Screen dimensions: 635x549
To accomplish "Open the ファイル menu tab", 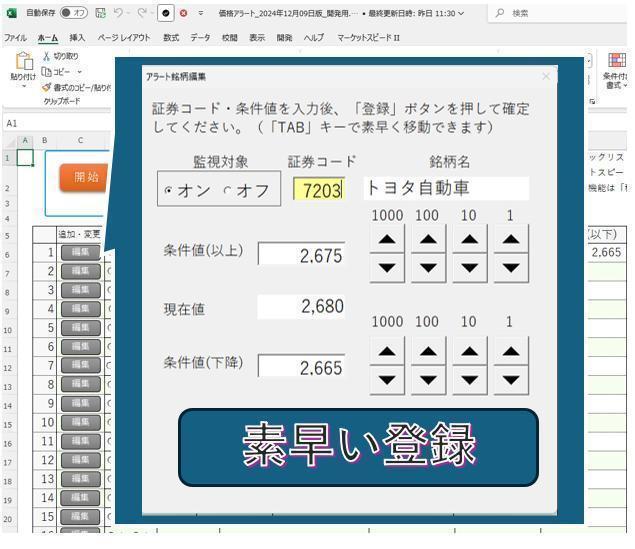I will pos(15,38).
